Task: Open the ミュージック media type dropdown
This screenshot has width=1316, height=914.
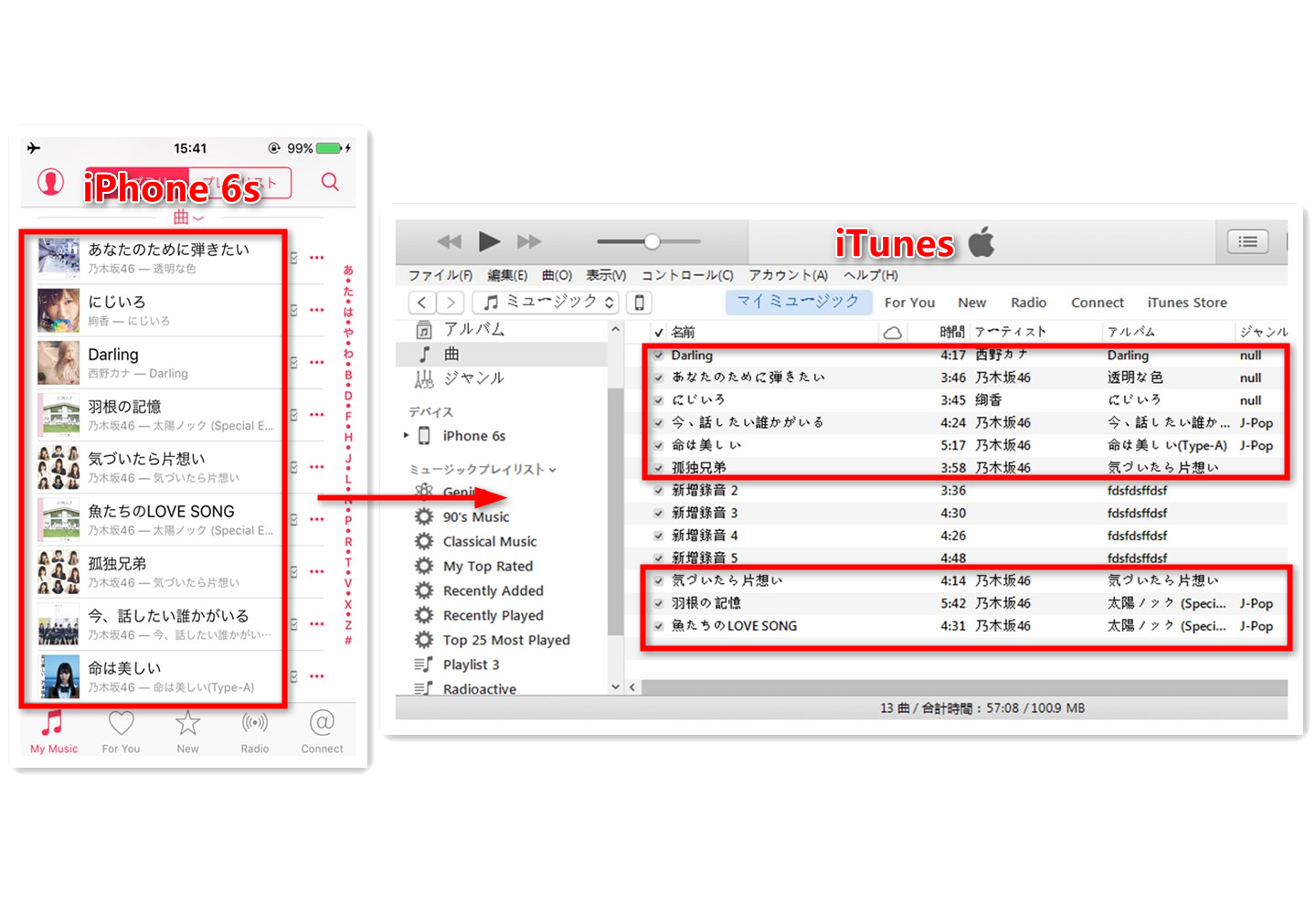Action: [x=546, y=303]
